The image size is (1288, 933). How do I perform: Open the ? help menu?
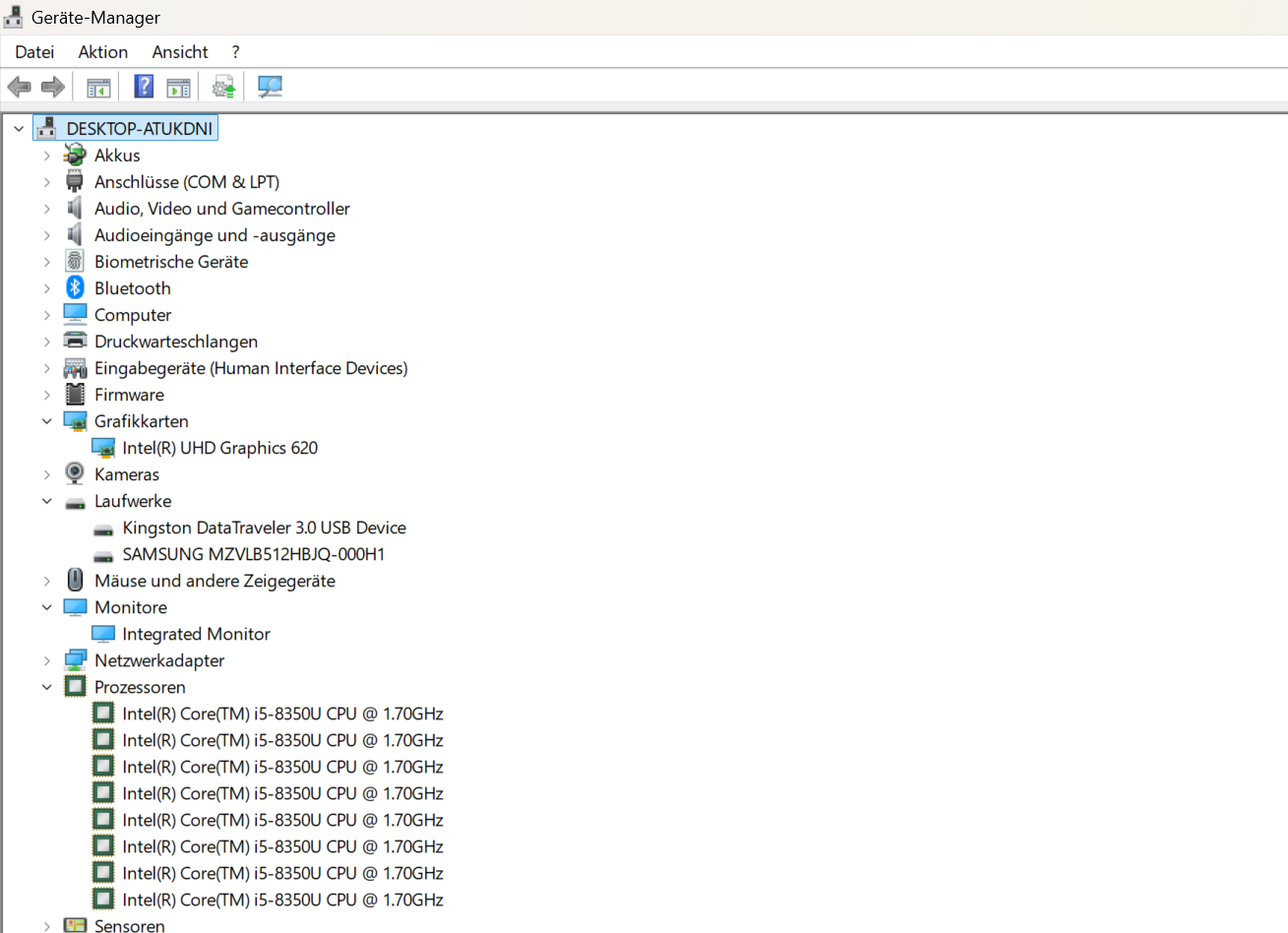coord(235,52)
